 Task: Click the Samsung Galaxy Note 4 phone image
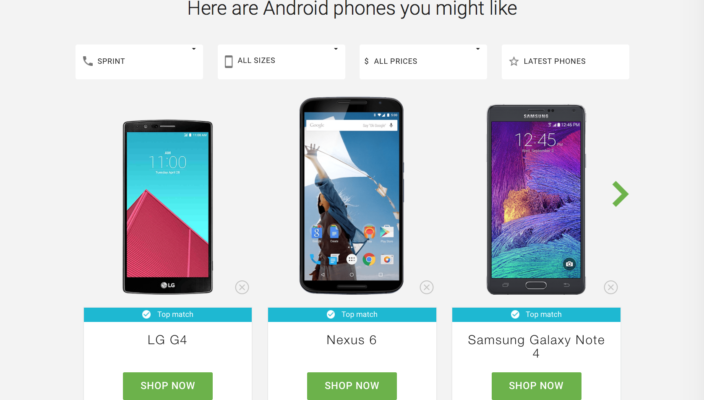pyautogui.click(x=536, y=200)
